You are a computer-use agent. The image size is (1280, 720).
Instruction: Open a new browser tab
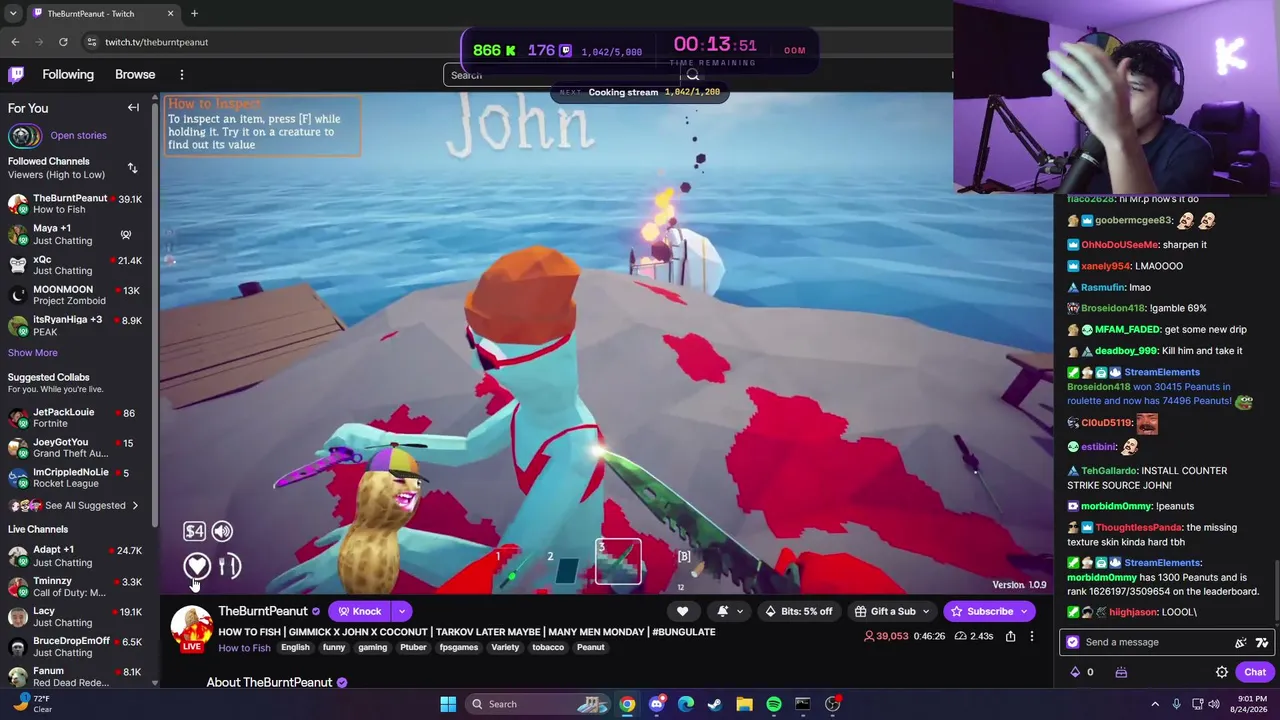[x=194, y=14]
